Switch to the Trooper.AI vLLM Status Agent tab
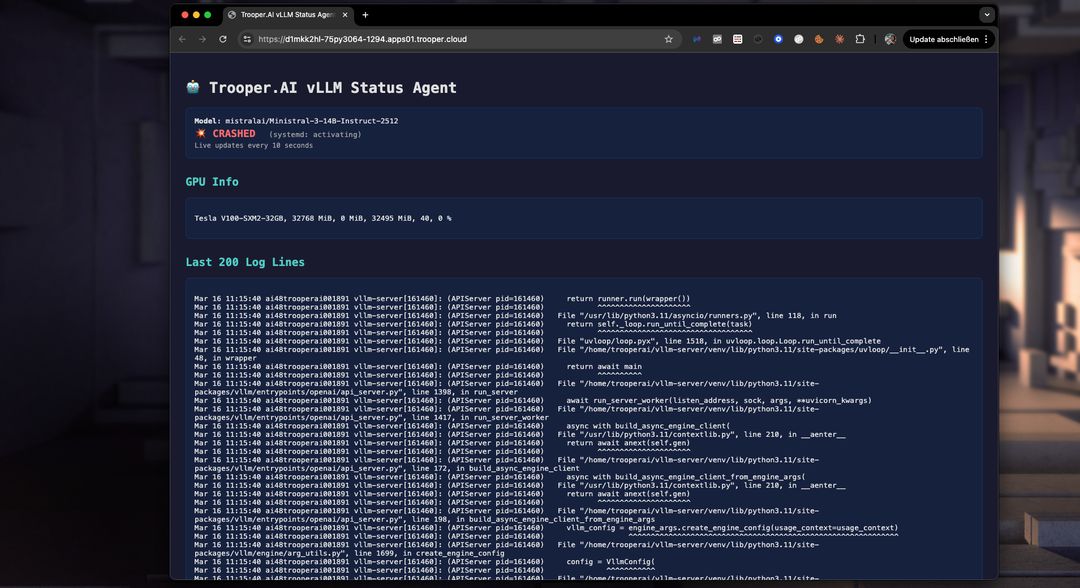The height and width of the screenshot is (588, 1080). pyautogui.click(x=283, y=14)
